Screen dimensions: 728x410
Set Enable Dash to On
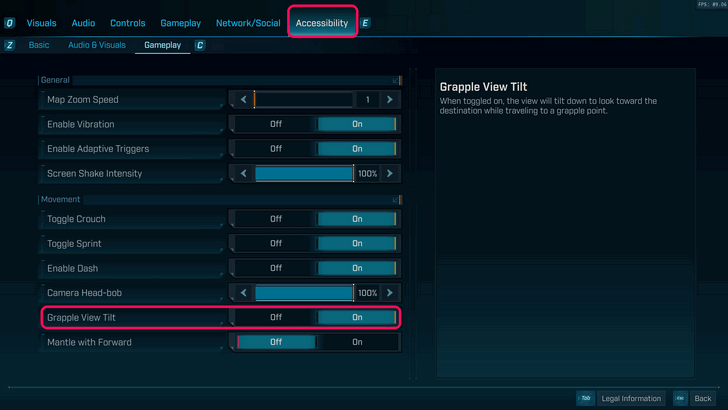tap(357, 268)
